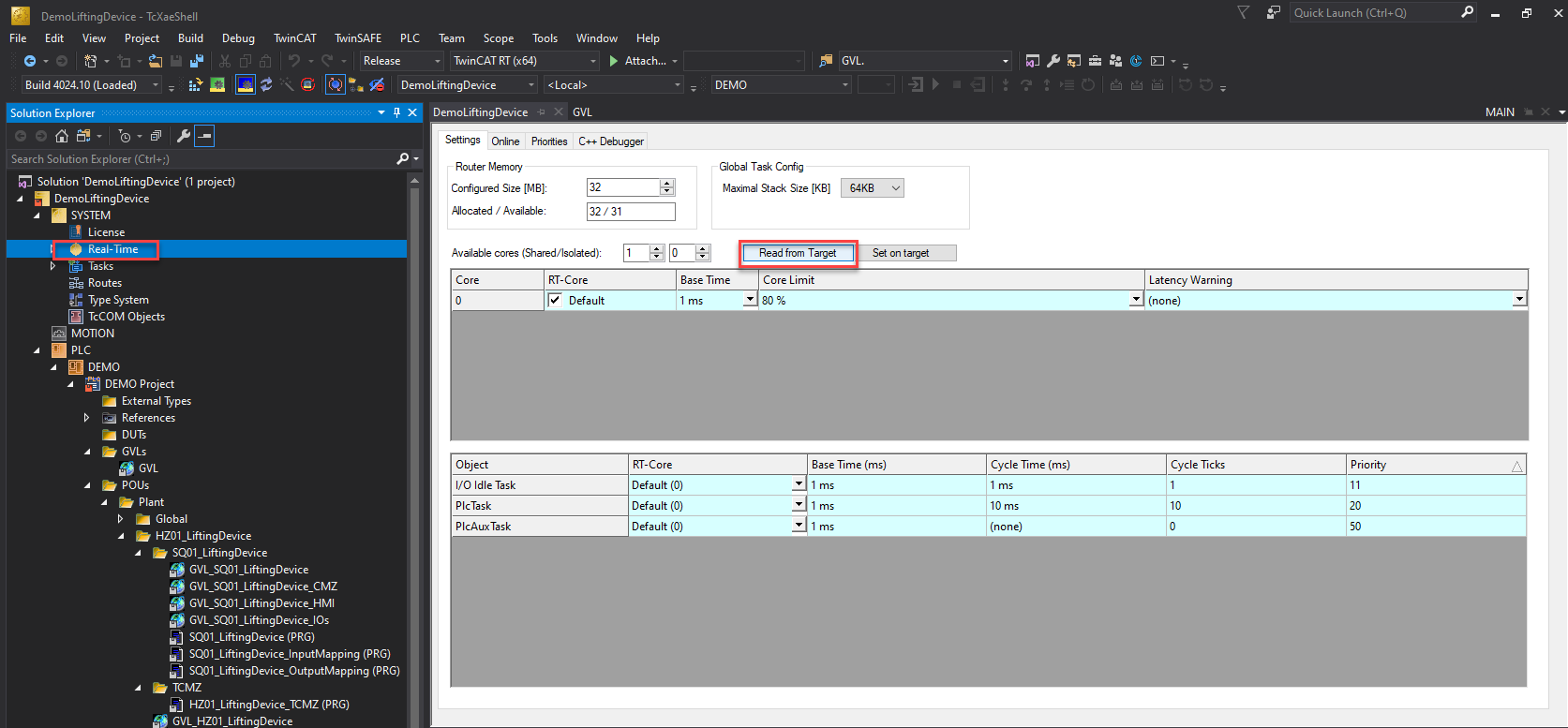Click the Save All toolbar icon
The height and width of the screenshot is (728, 1568).
[x=197, y=61]
